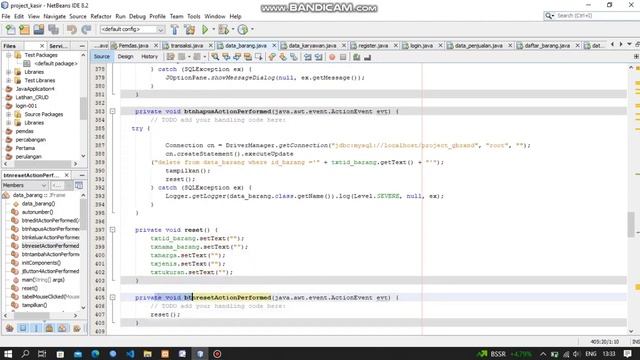640x360 pixels.
Task: Toggle the Navigator view-mode button beside the Members dropdown
Action: coord(79,185)
